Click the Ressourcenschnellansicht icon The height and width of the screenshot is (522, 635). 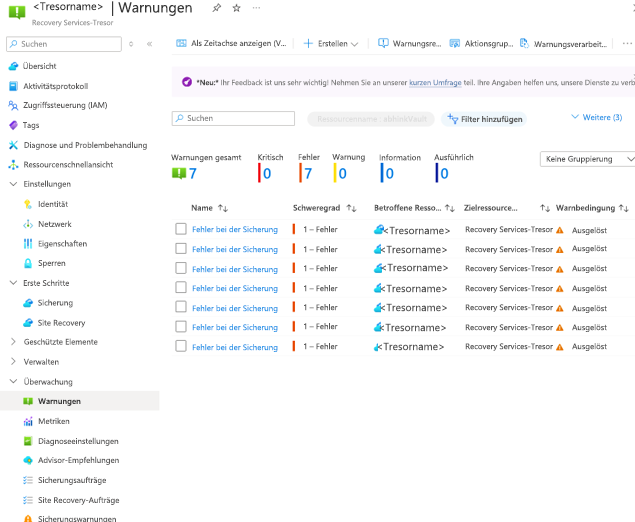point(13,164)
